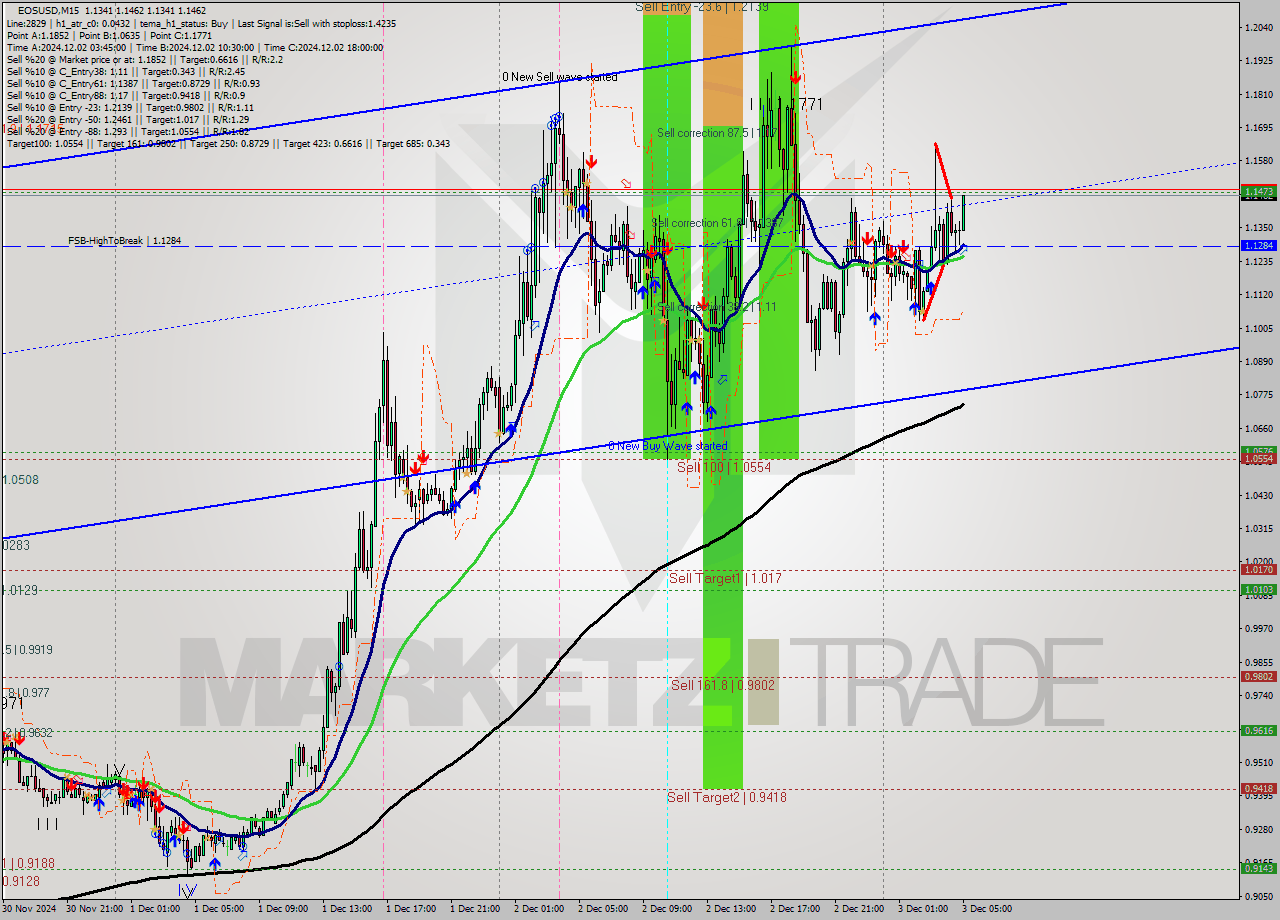Click the 1.0775 price scale value
The image size is (1280, 920).
[1259, 394]
